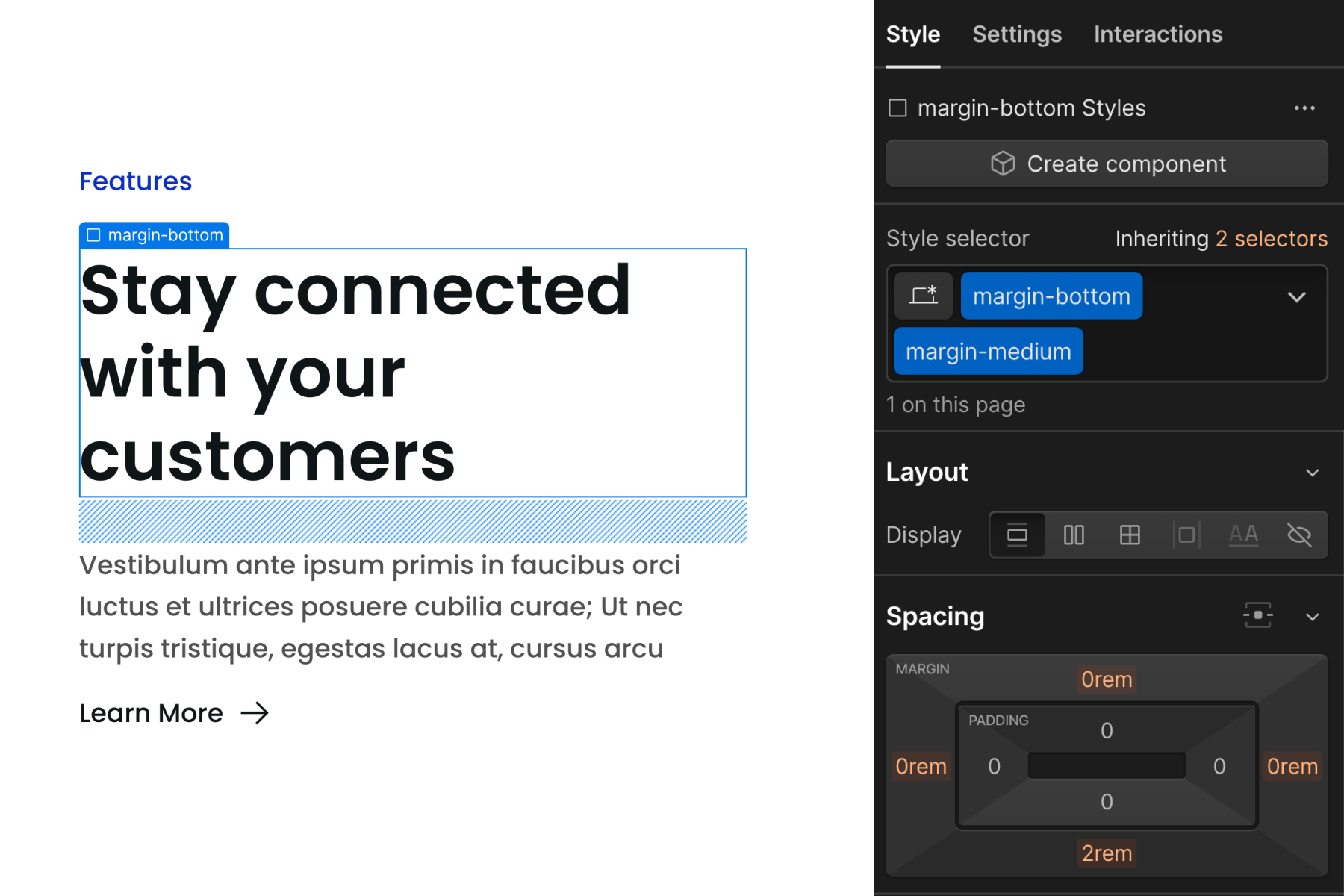The image size is (1344, 896).
Task: Open the Settings tab
Action: pos(1016,34)
